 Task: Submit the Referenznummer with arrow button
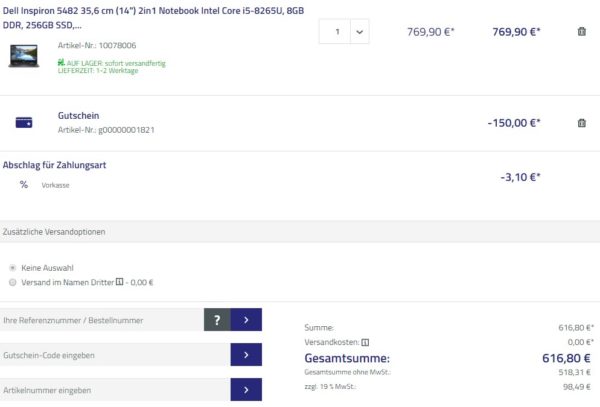tap(246, 320)
